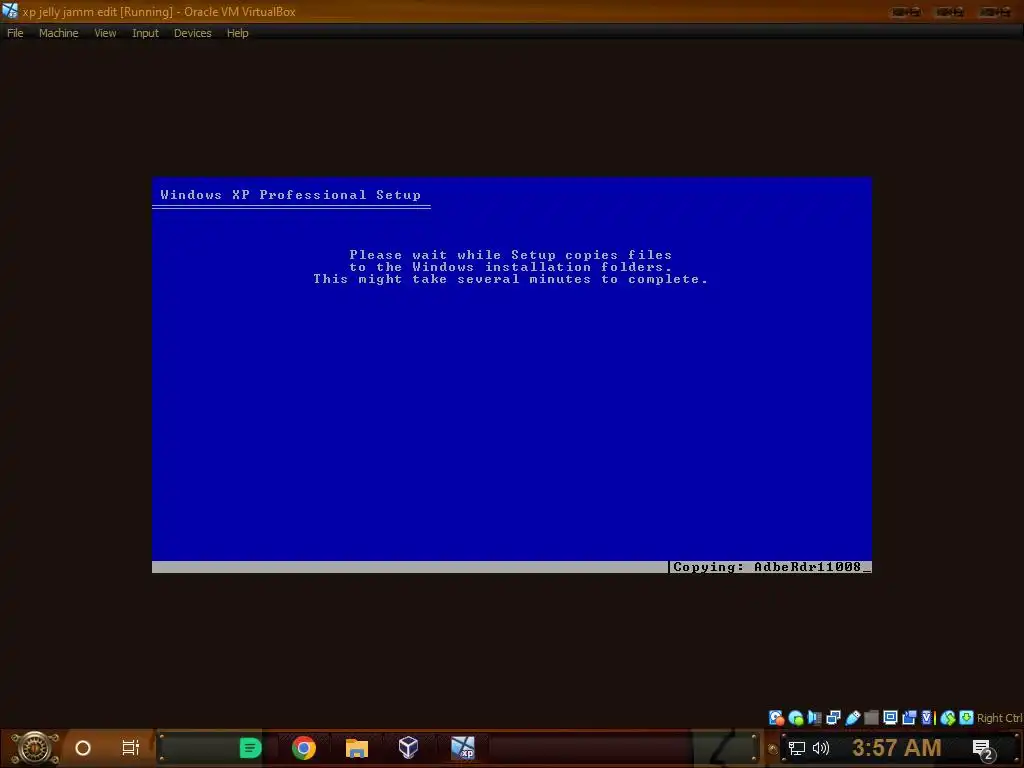Click the virtualization V status icon
The height and width of the screenshot is (768, 1024).
[x=927, y=718]
